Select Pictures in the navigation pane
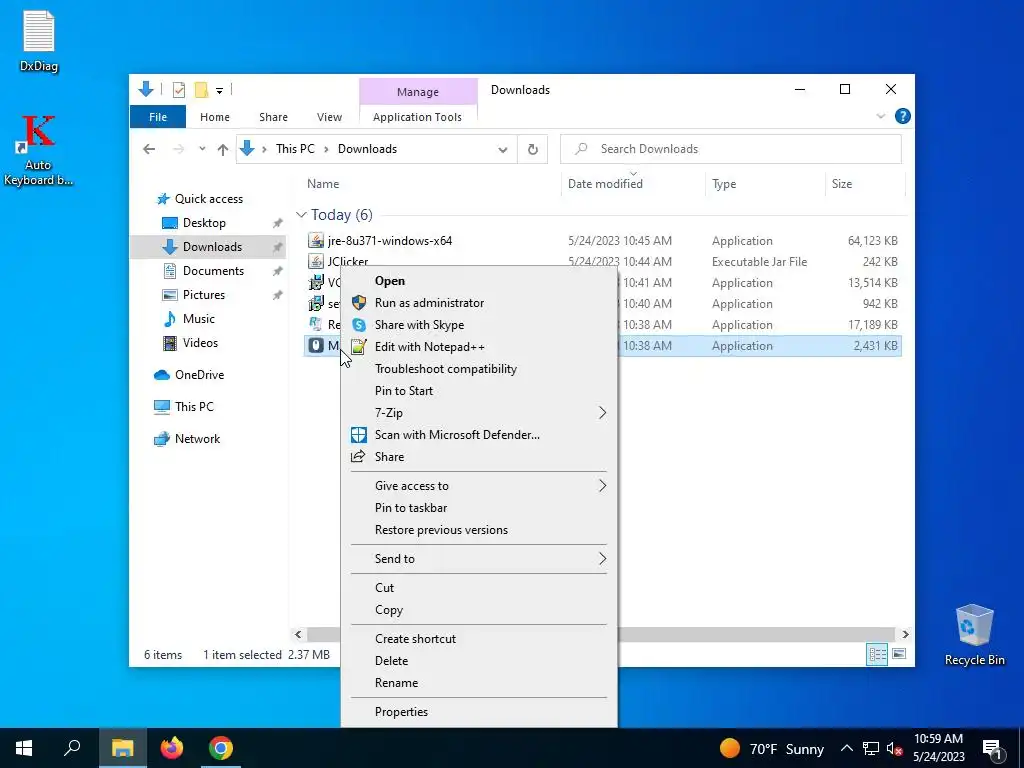The height and width of the screenshot is (768, 1024). 204,295
